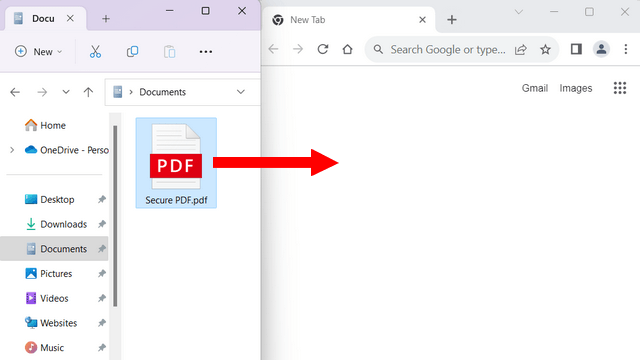
Task: Click the Share this page icon in Chrome
Action: pos(521,50)
